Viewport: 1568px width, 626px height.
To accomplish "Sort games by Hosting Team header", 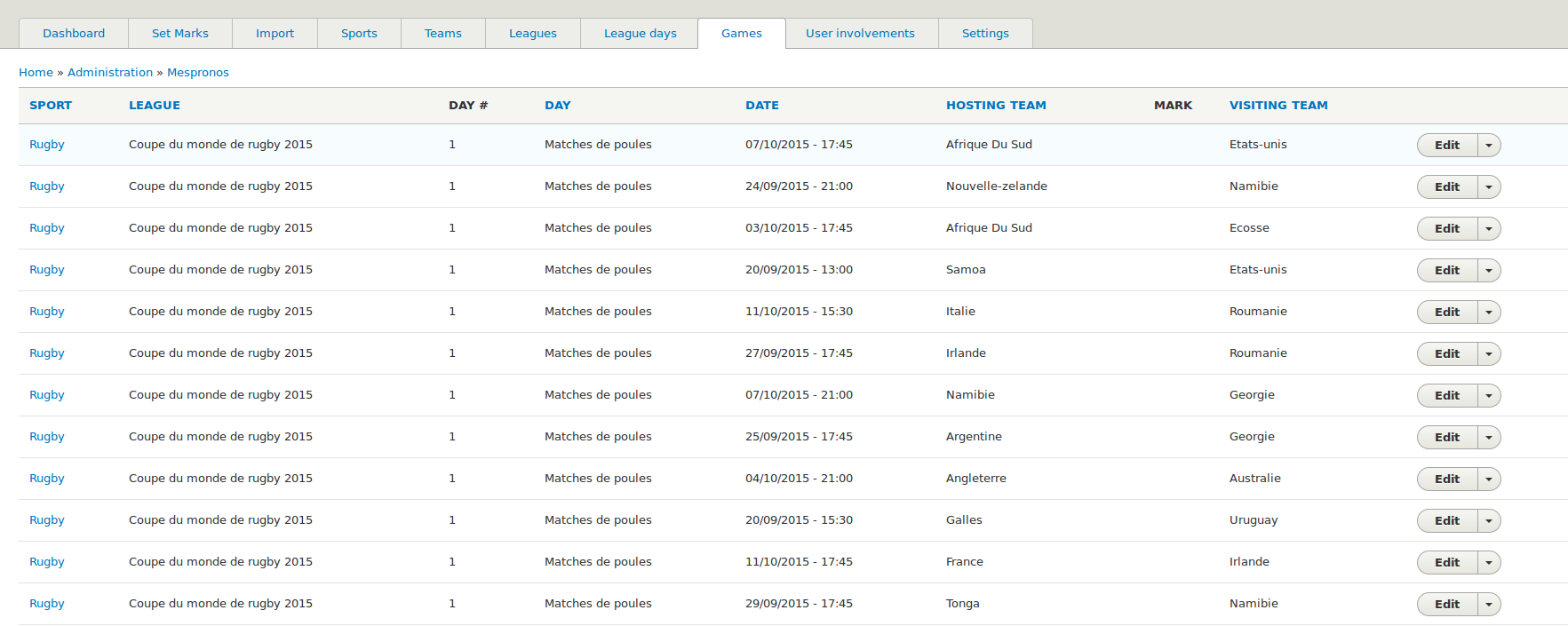I will point(996,106).
